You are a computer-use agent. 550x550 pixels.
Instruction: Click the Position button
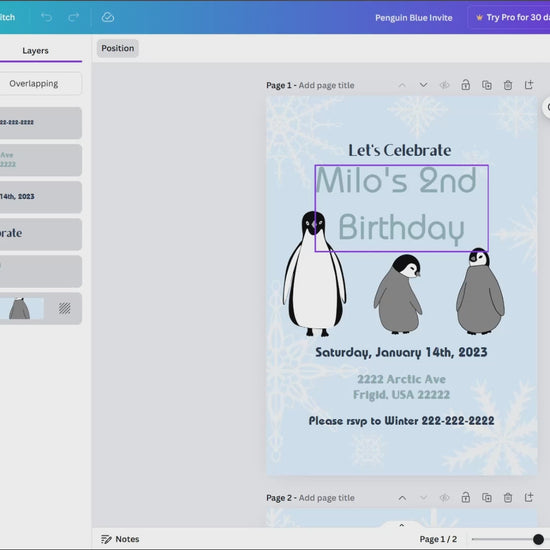(x=118, y=48)
